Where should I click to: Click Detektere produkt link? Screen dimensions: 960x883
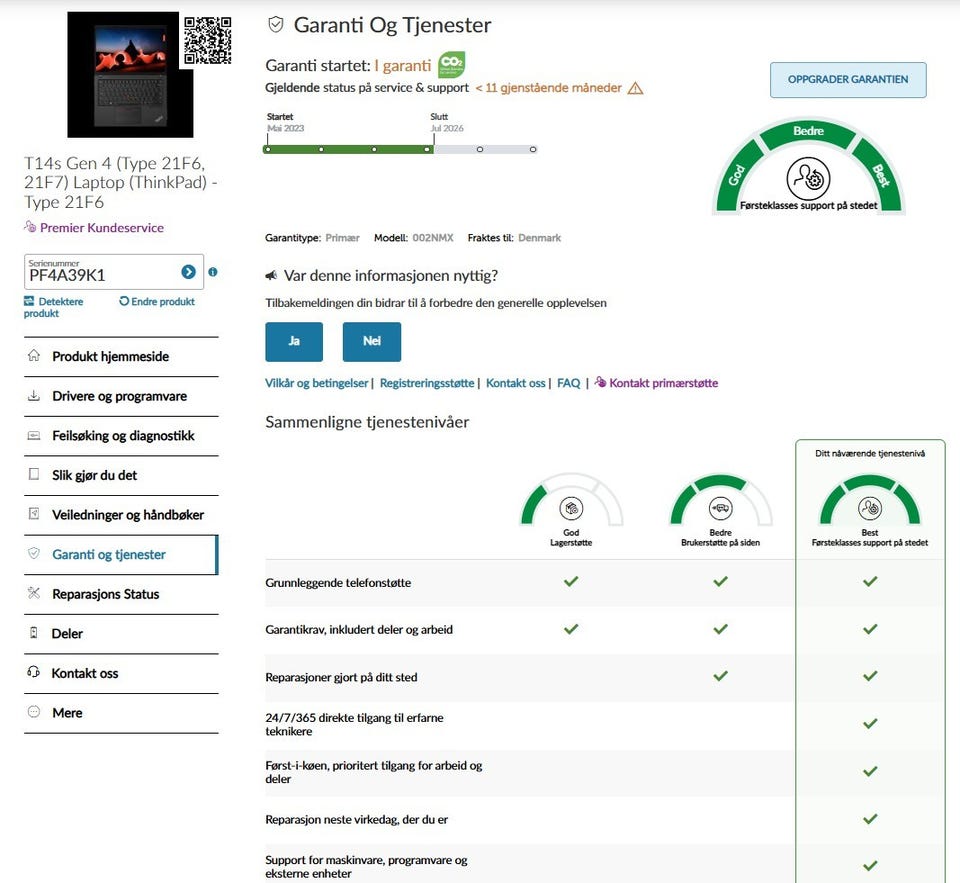pos(53,307)
